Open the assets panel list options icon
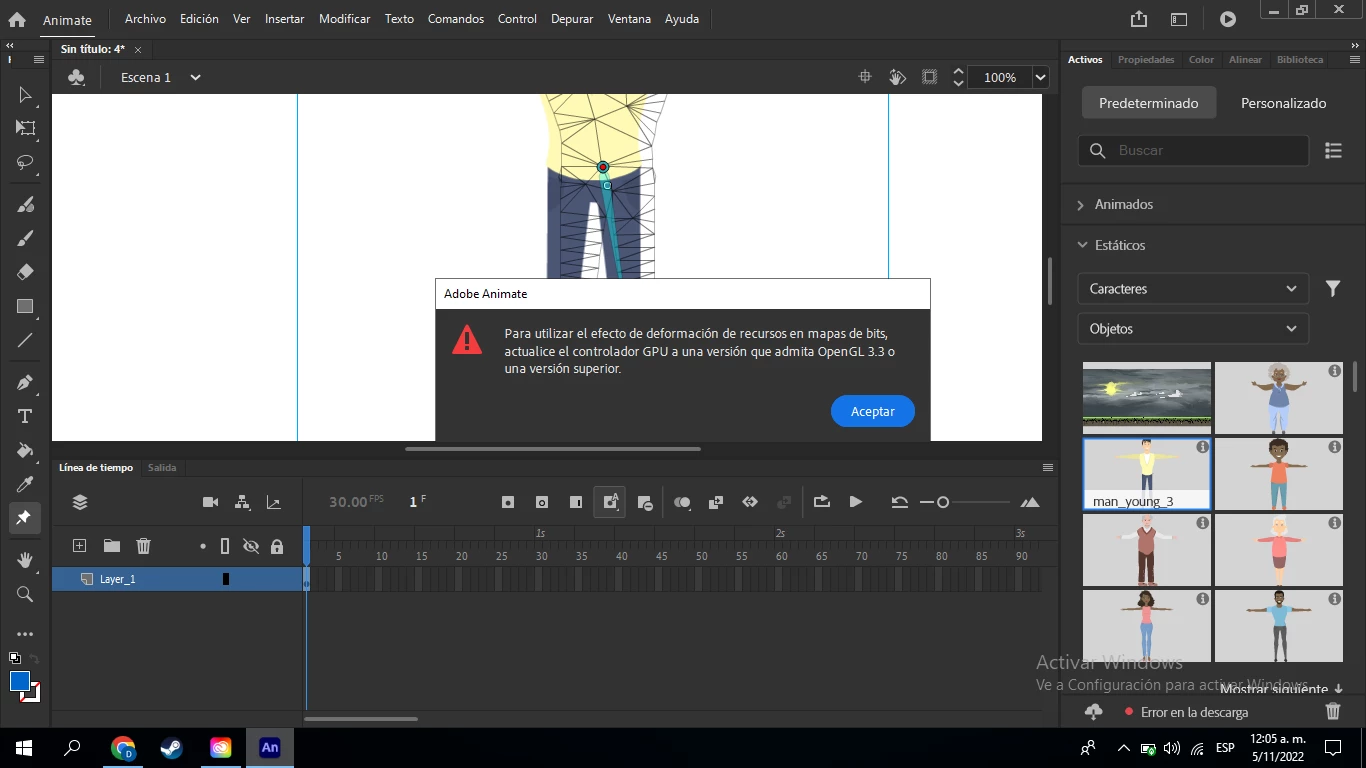 [x=1333, y=150]
